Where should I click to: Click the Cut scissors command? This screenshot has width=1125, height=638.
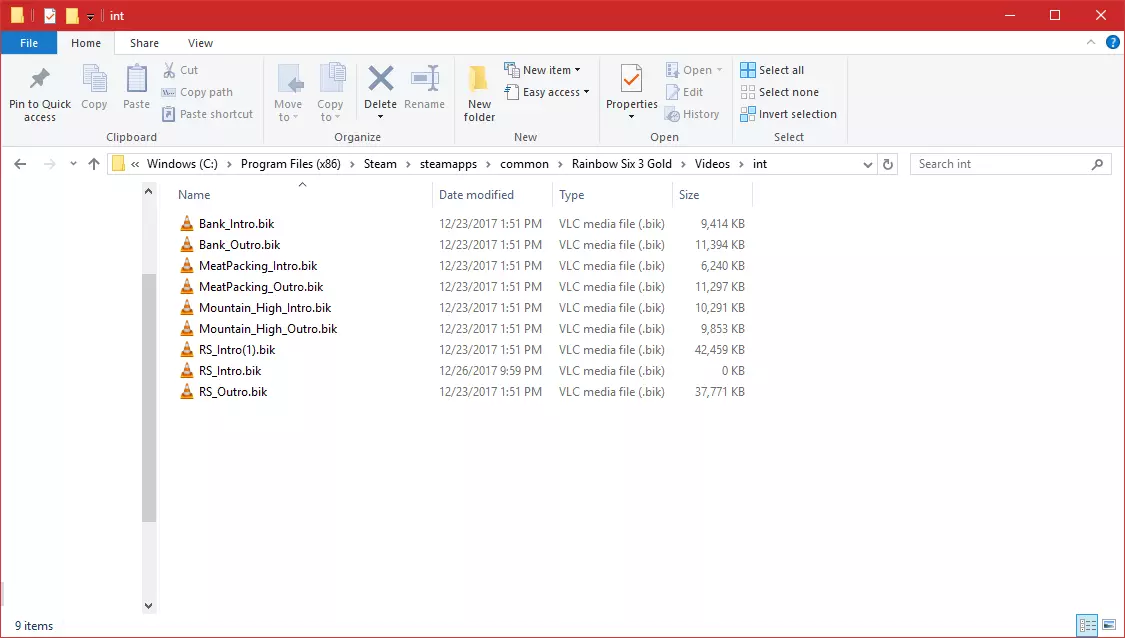pos(180,70)
